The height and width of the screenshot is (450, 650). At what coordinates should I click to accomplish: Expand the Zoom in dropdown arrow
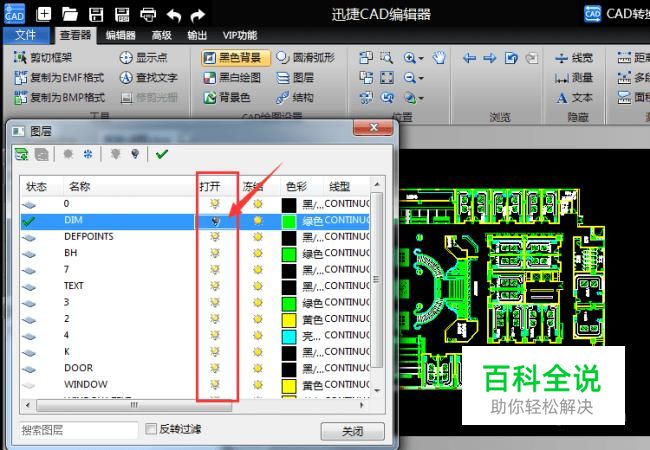(x=421, y=58)
